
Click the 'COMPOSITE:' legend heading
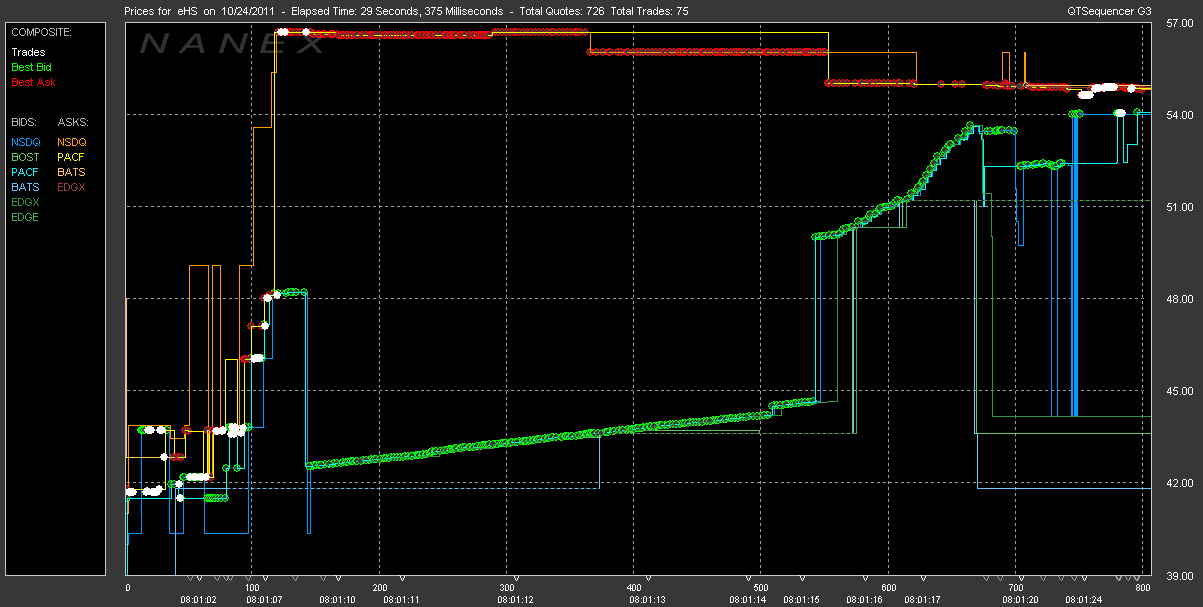42,32
